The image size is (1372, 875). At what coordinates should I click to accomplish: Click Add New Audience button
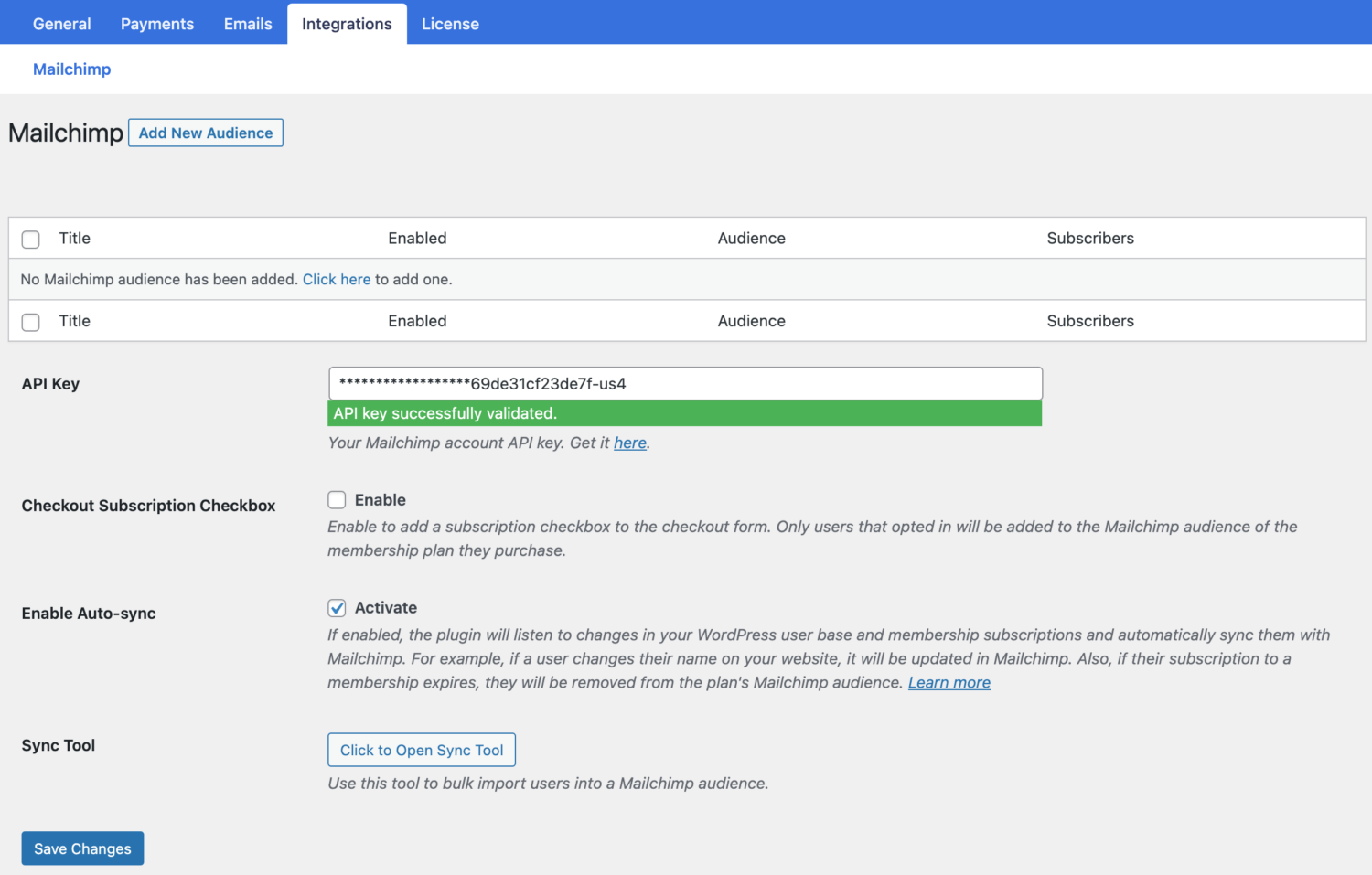[x=206, y=133]
